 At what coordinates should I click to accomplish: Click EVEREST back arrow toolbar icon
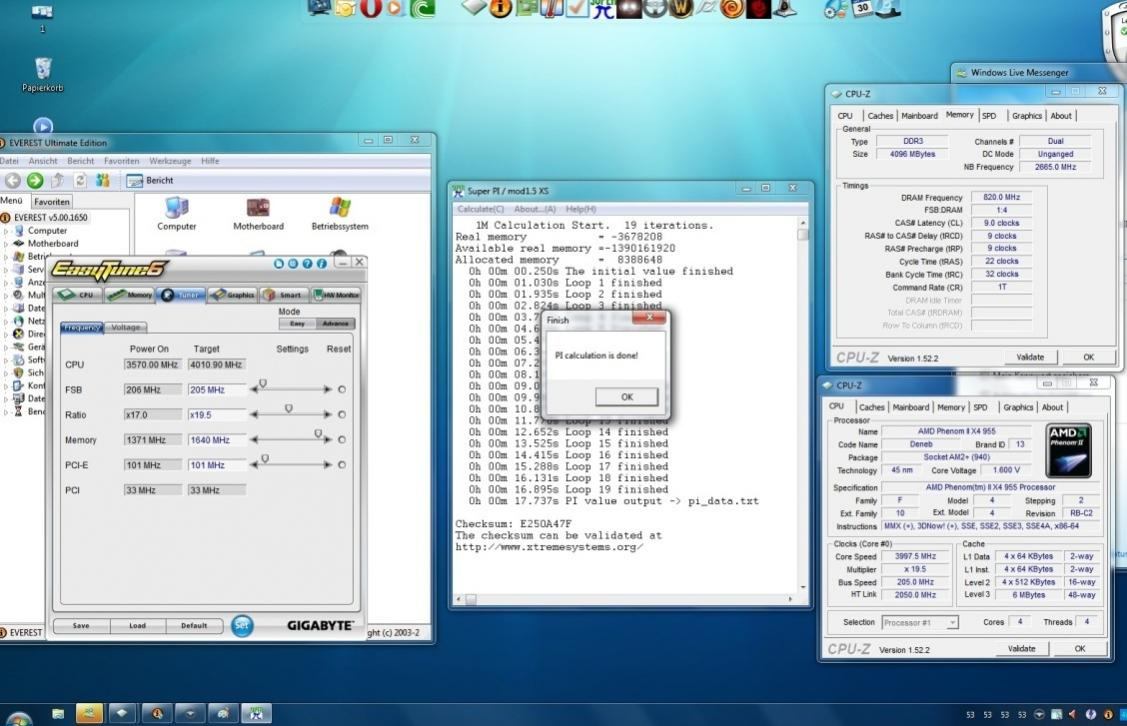(x=13, y=180)
